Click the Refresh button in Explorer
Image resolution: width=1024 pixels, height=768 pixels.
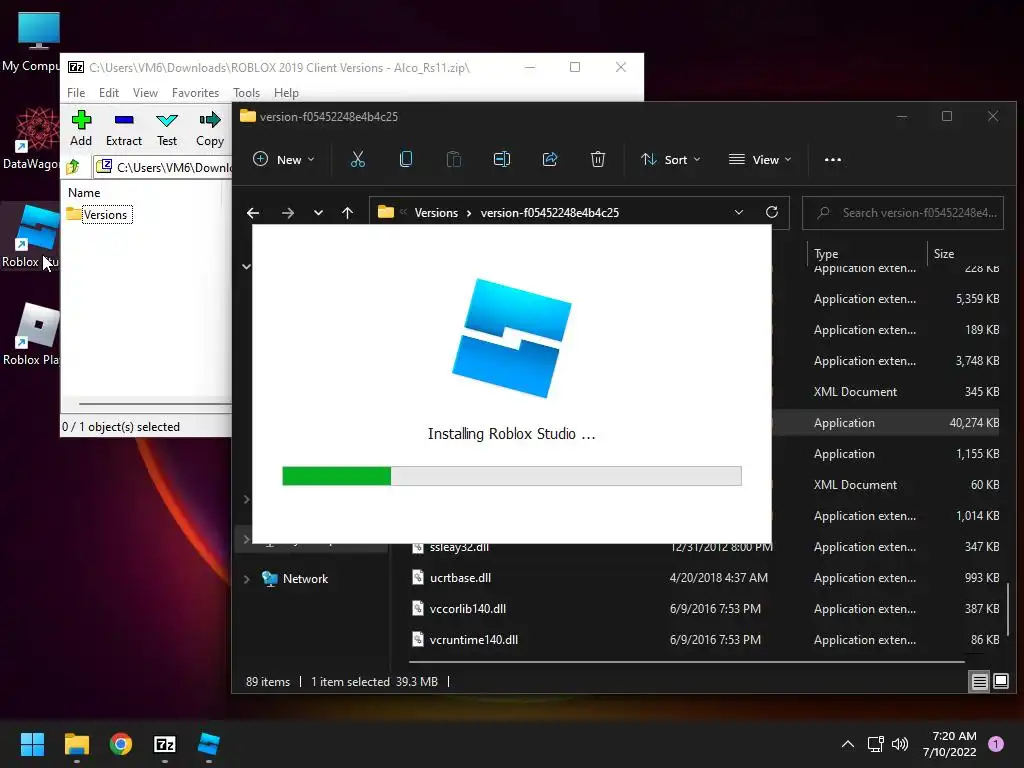pyautogui.click(x=772, y=213)
